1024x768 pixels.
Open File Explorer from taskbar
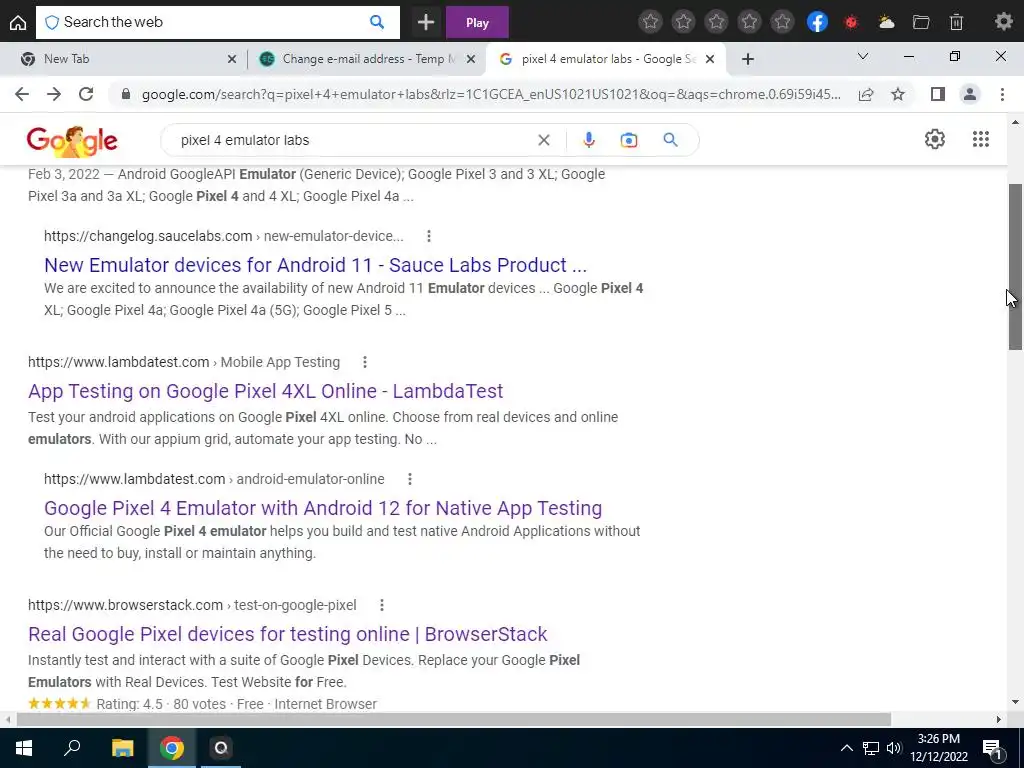click(122, 748)
